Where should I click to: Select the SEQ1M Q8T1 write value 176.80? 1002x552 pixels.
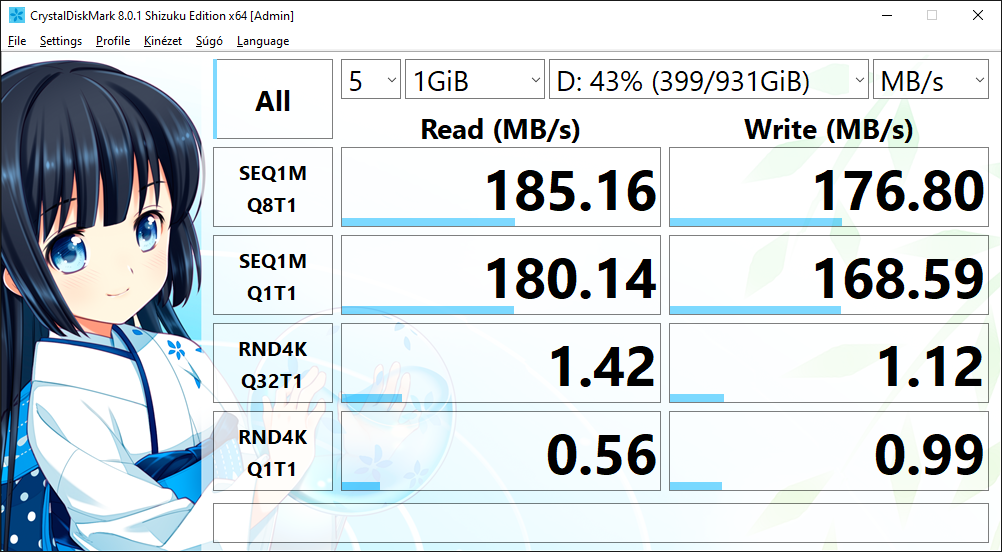[829, 187]
